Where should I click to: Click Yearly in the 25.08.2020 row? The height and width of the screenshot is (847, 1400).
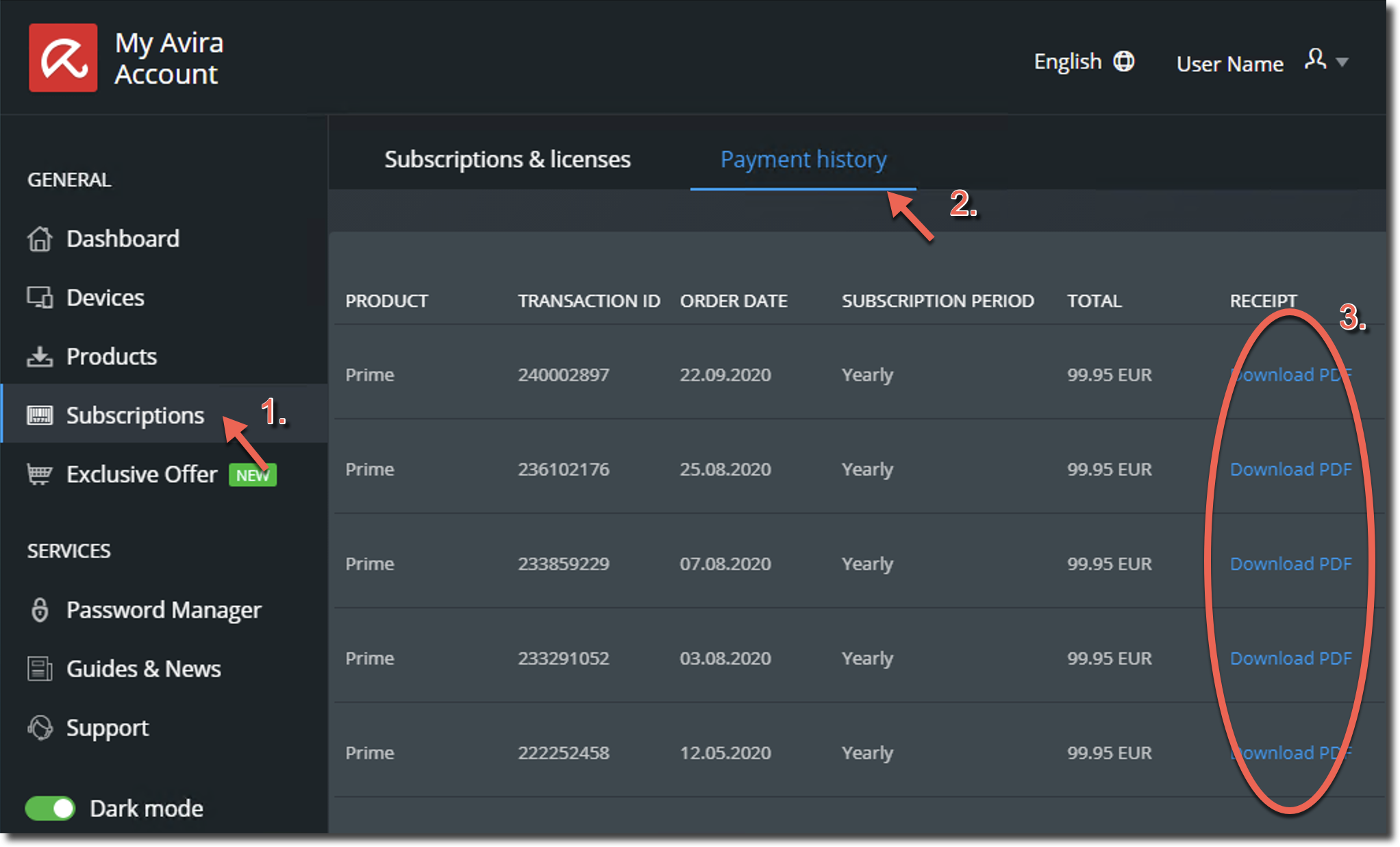click(x=867, y=470)
